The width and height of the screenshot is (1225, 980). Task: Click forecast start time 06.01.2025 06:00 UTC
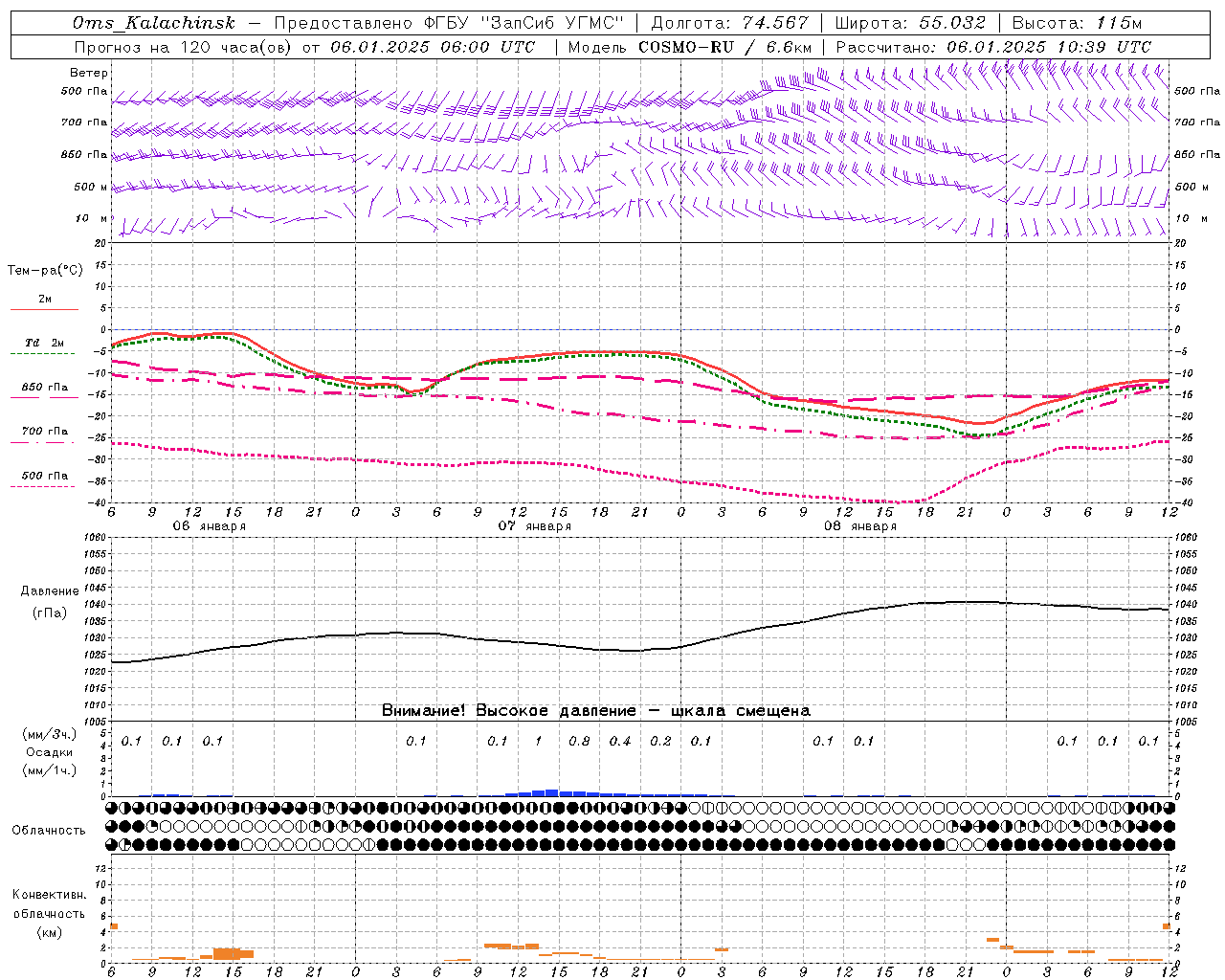pyautogui.click(x=433, y=47)
